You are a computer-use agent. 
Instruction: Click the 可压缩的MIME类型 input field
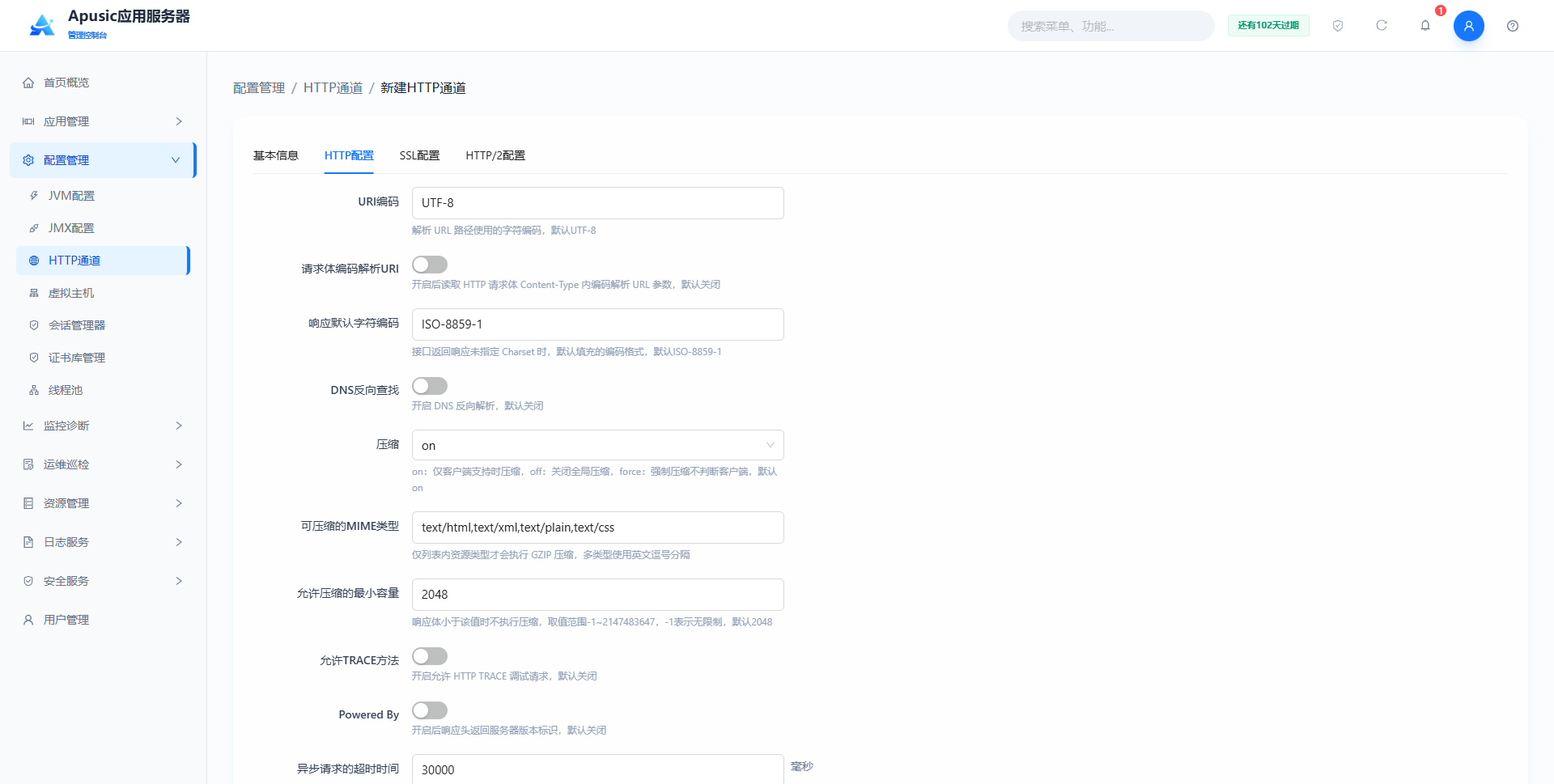click(x=598, y=528)
